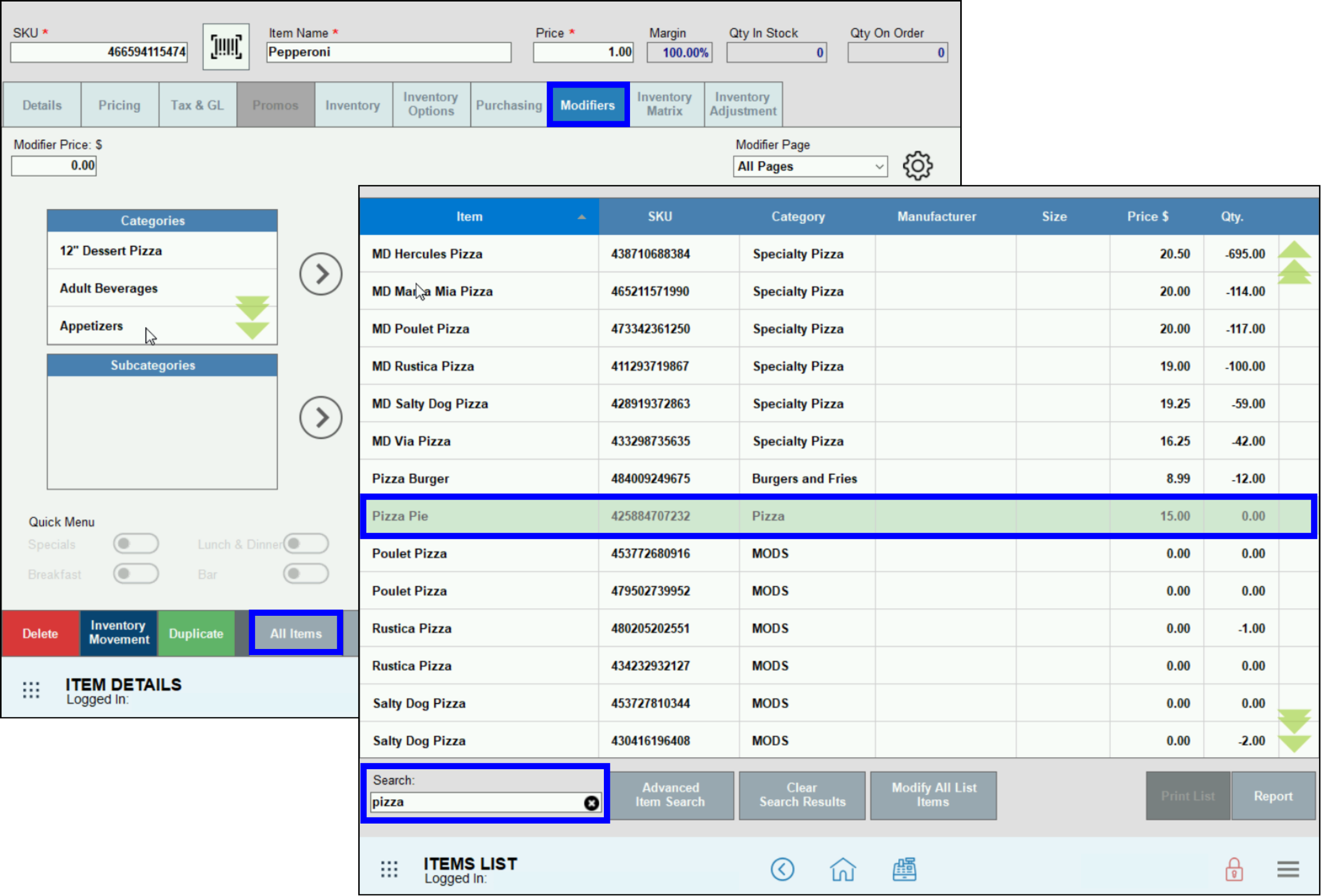1321x896 pixels.
Task: Click Clear Search Results button
Action: pos(802,795)
